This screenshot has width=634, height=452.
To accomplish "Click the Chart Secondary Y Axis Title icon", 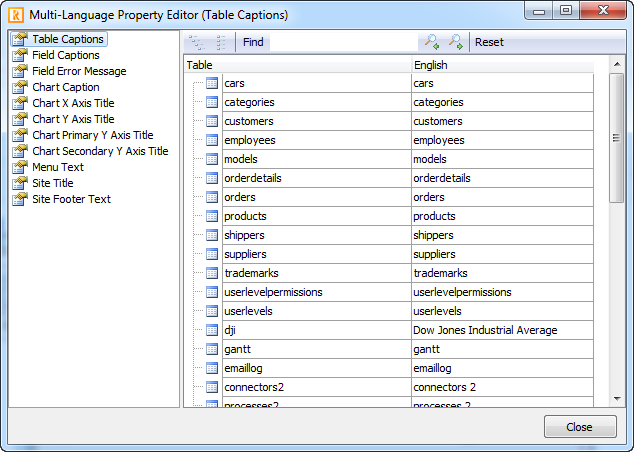I will (x=20, y=151).
